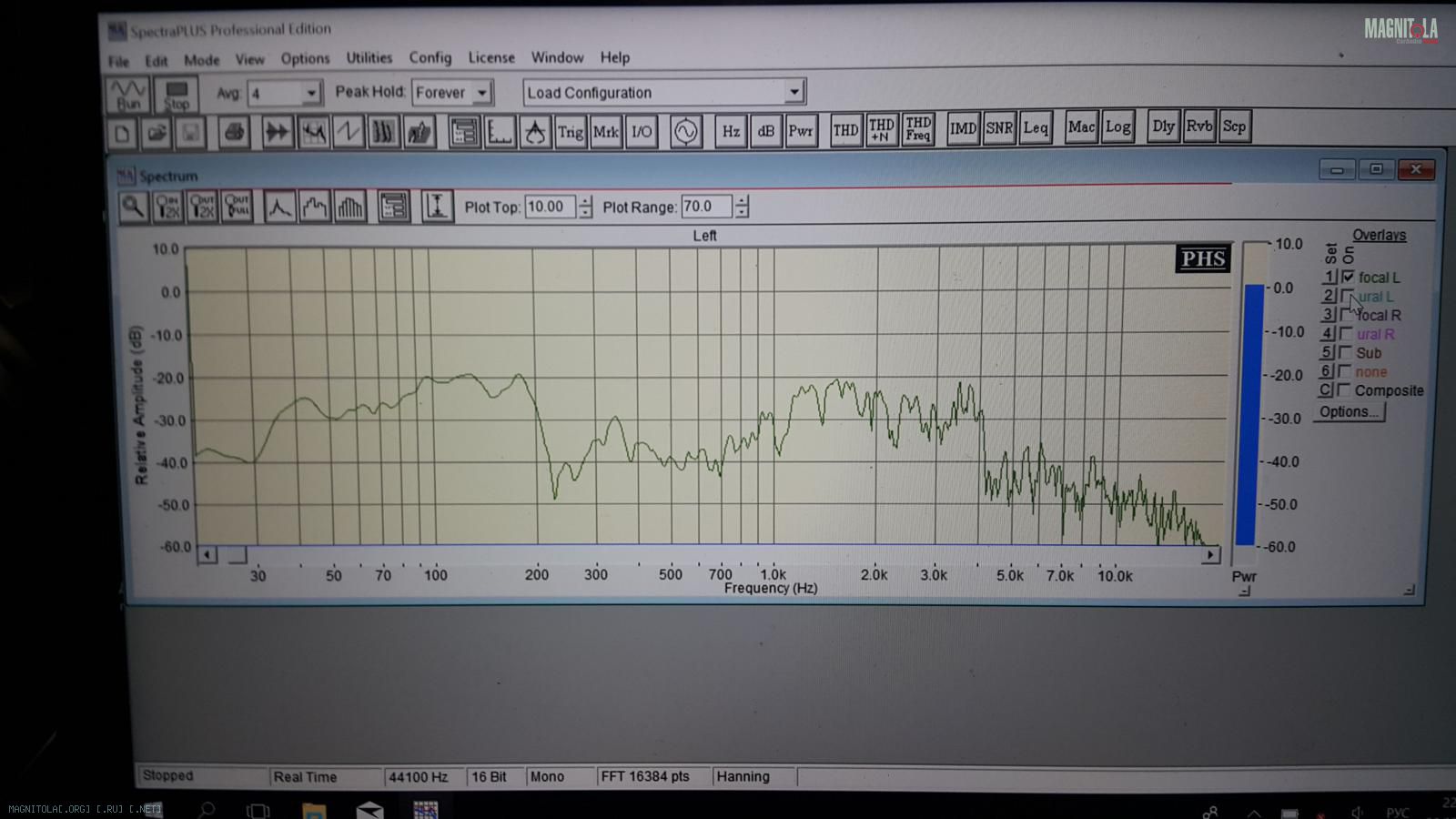
Task: Click the open-folder icon in the toolbar
Action: click(x=157, y=134)
